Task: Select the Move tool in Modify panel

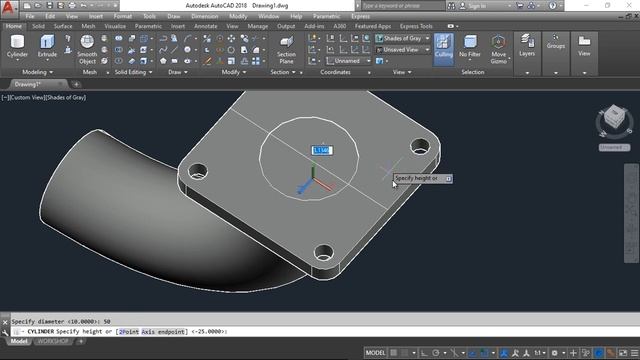Action: (x=231, y=39)
